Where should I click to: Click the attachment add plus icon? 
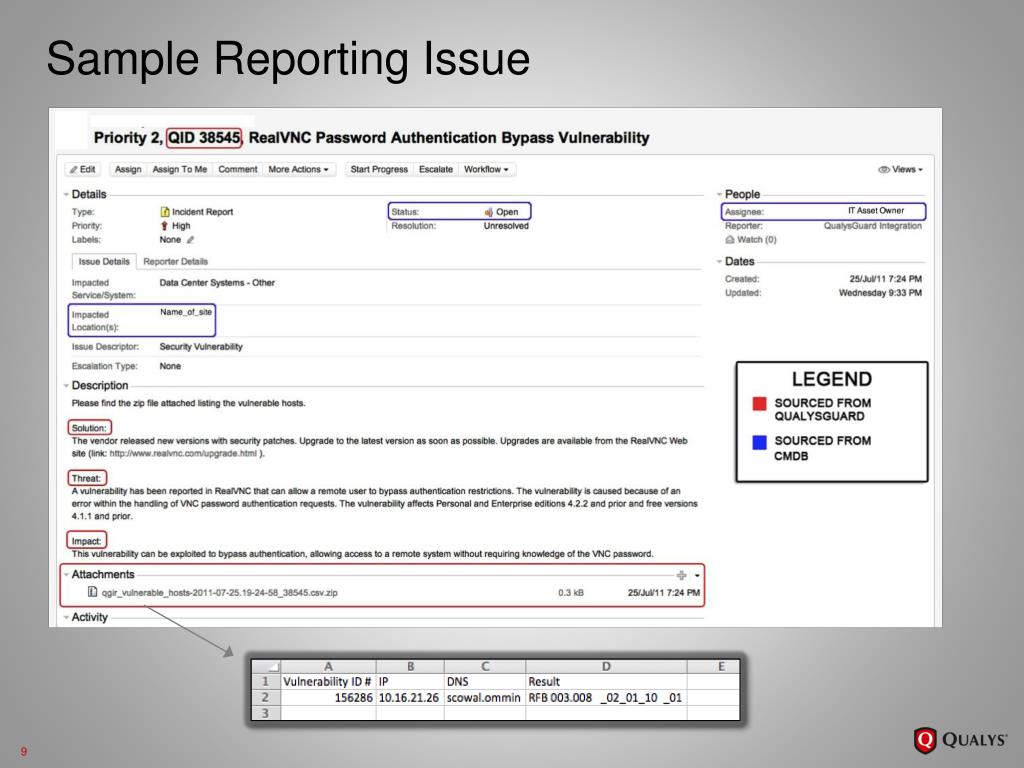pyautogui.click(x=681, y=575)
